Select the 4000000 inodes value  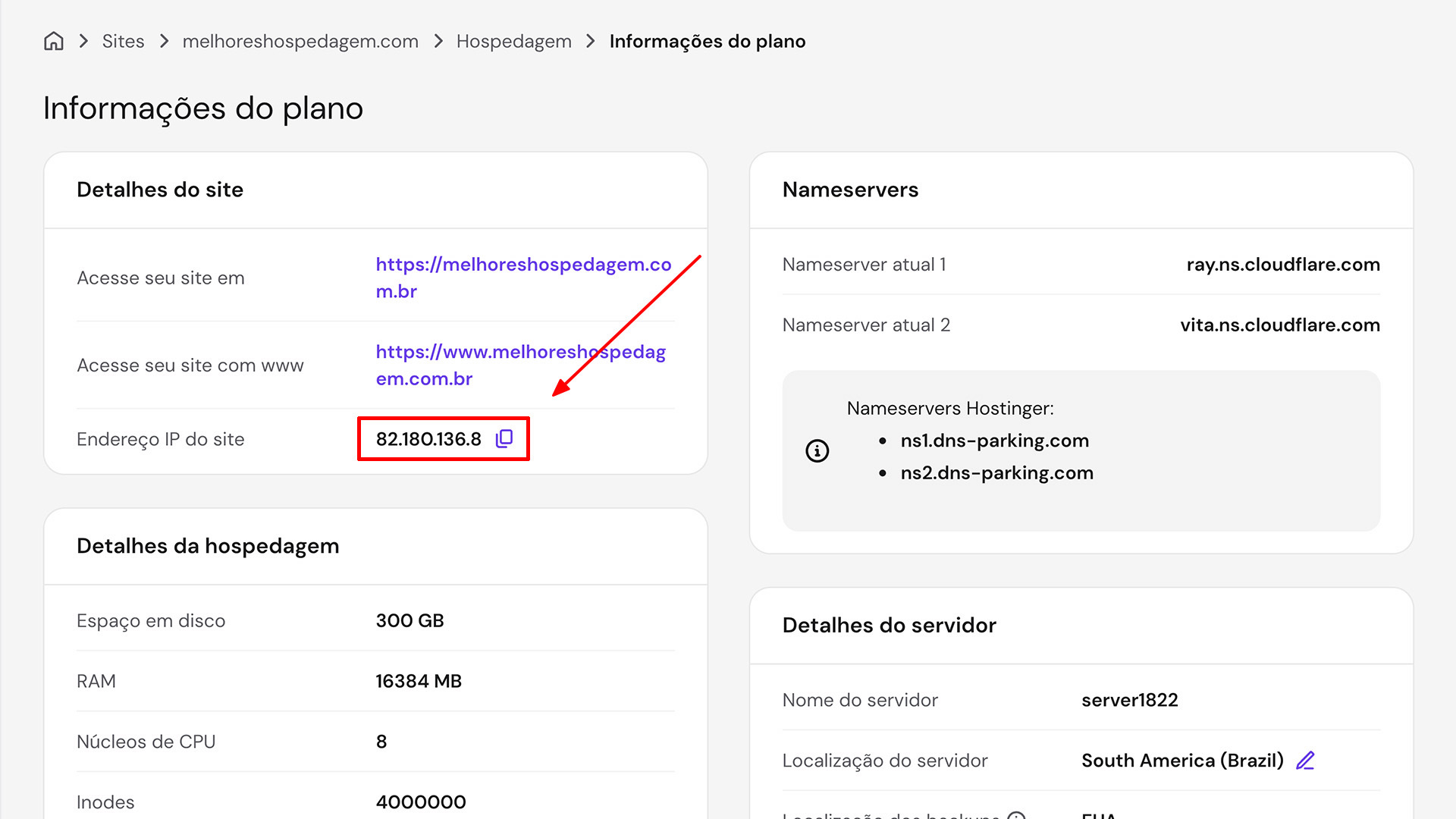[x=421, y=802]
